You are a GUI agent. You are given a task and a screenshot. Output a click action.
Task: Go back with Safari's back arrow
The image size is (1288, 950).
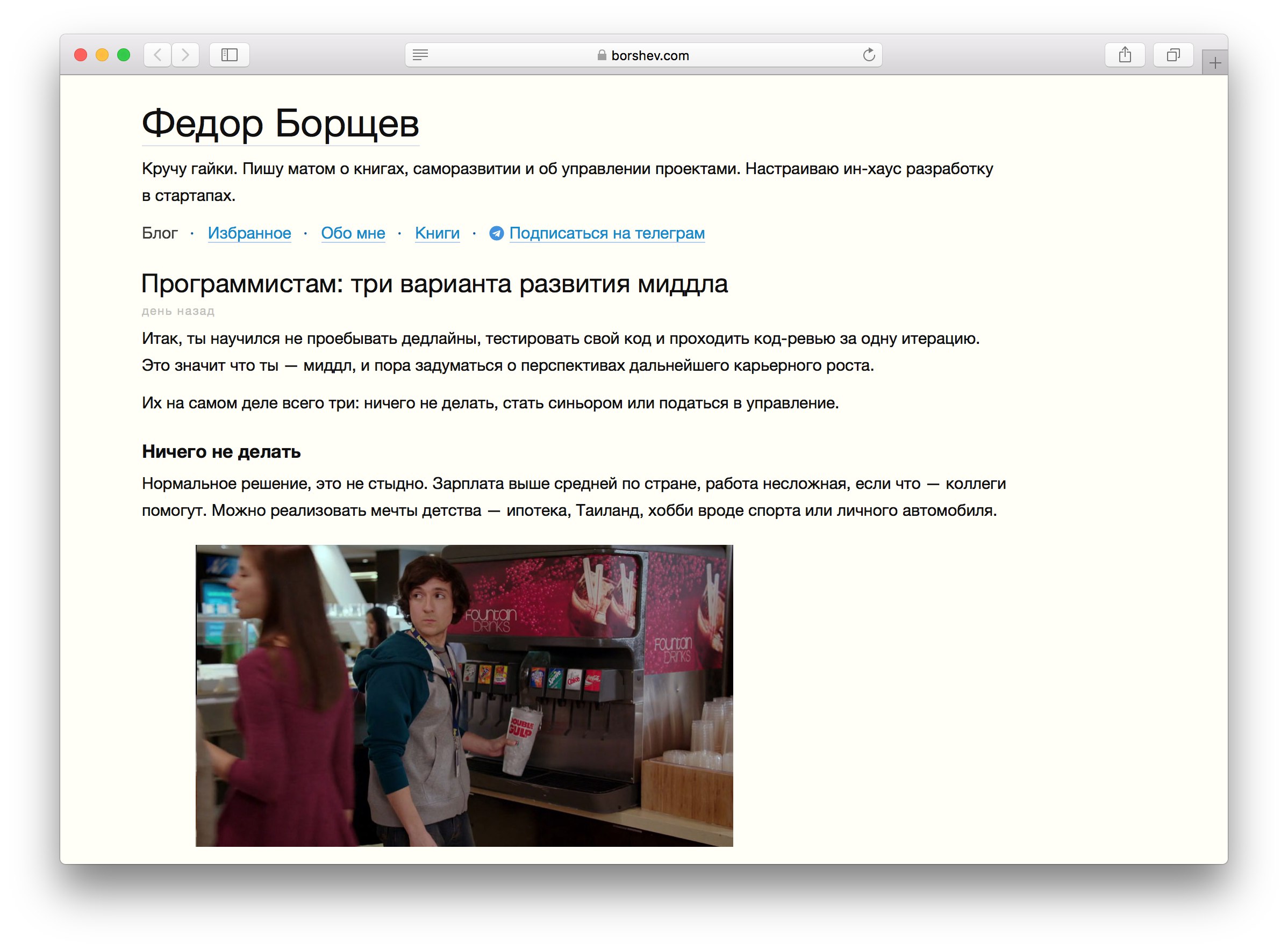click(157, 55)
